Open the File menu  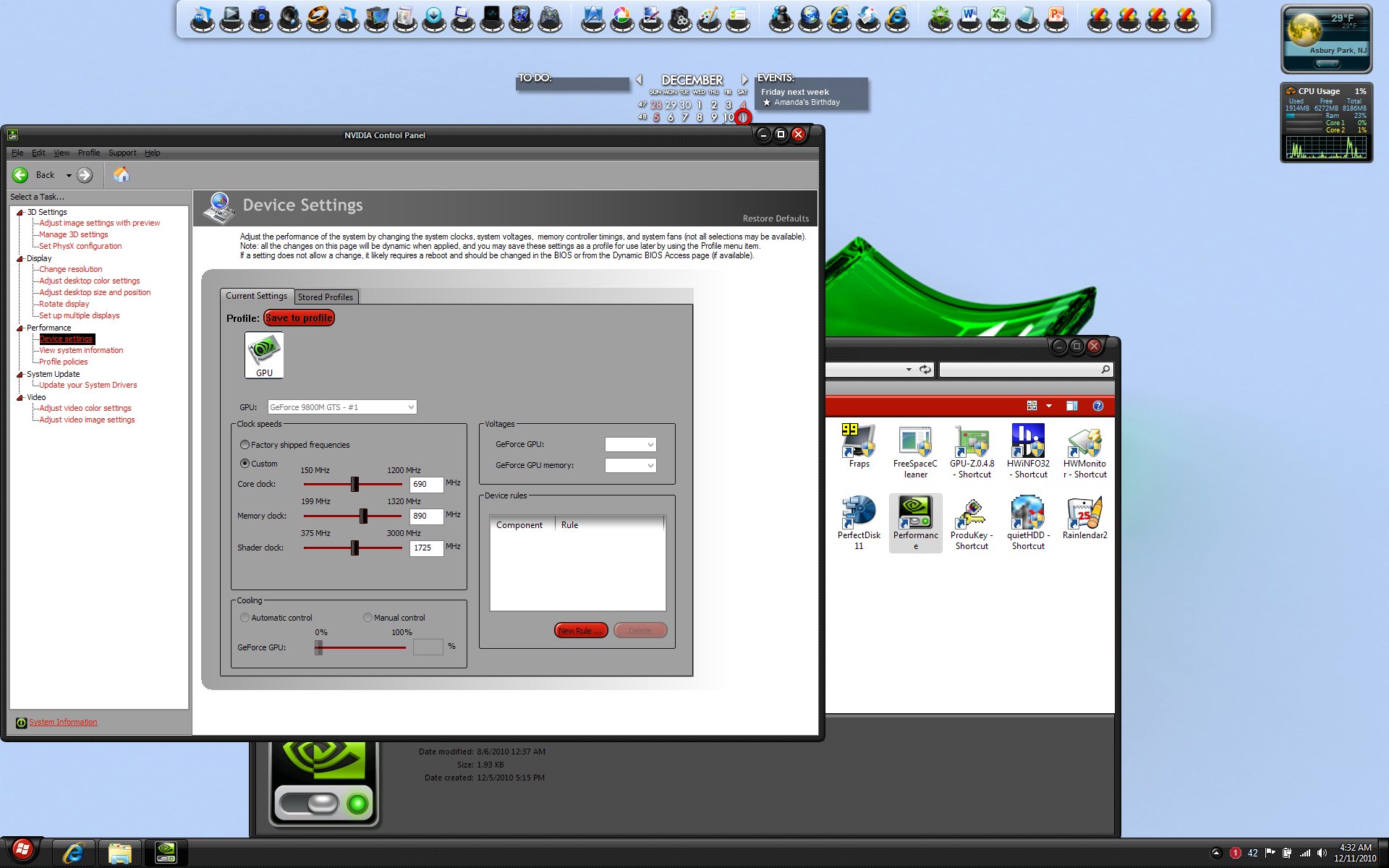17,153
